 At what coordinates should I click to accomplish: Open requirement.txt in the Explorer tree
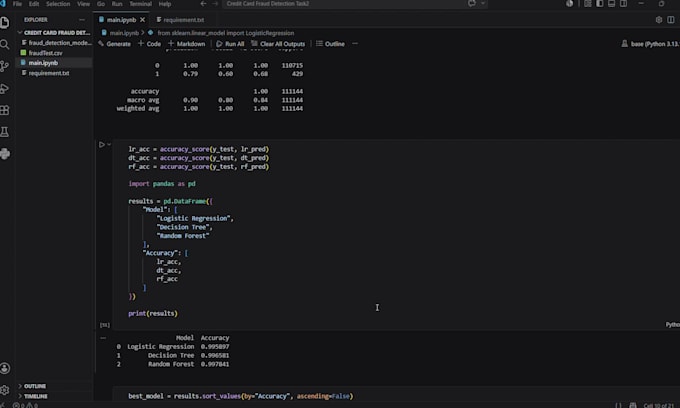54,73
